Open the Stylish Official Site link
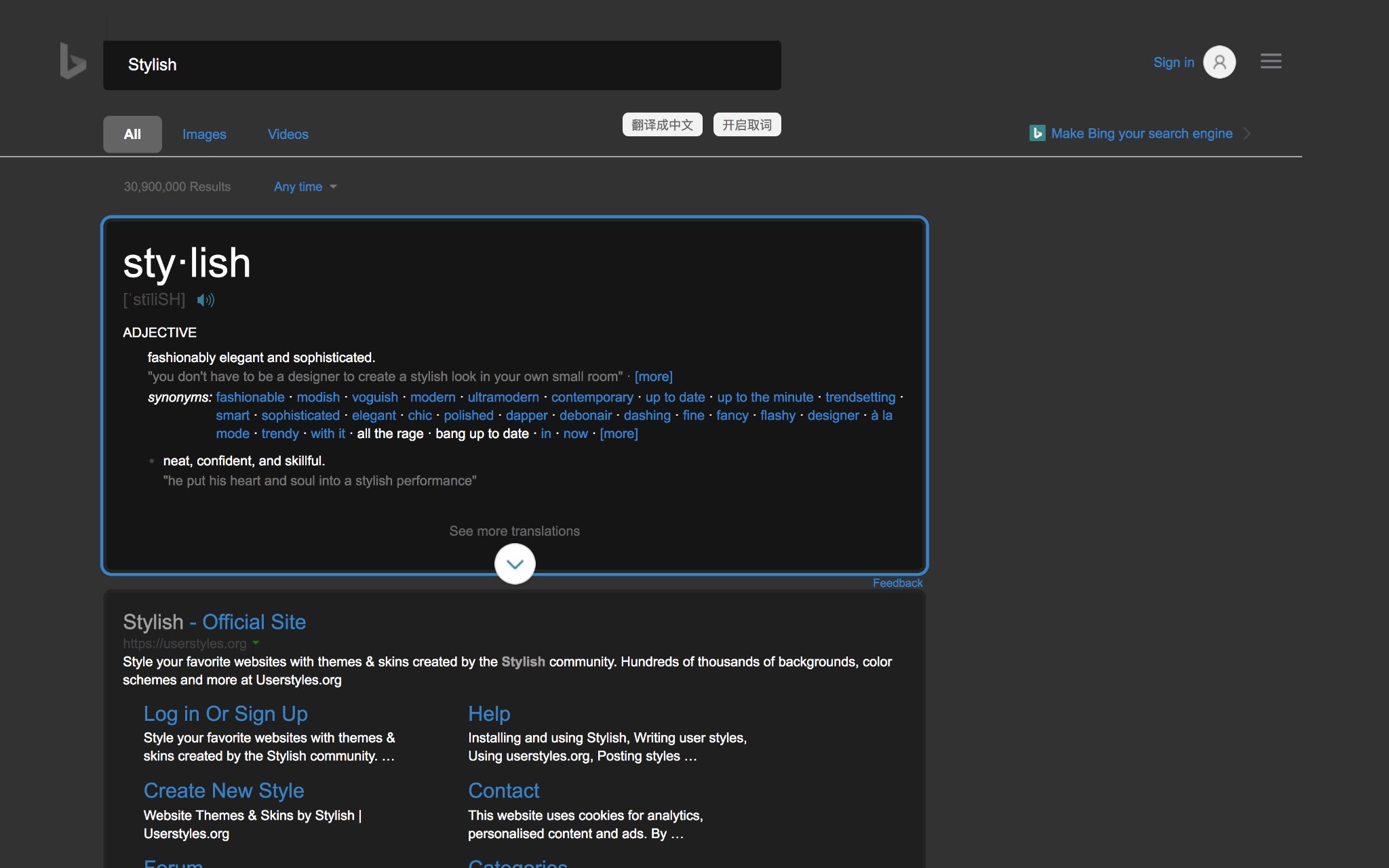The width and height of the screenshot is (1389, 868). (x=214, y=621)
